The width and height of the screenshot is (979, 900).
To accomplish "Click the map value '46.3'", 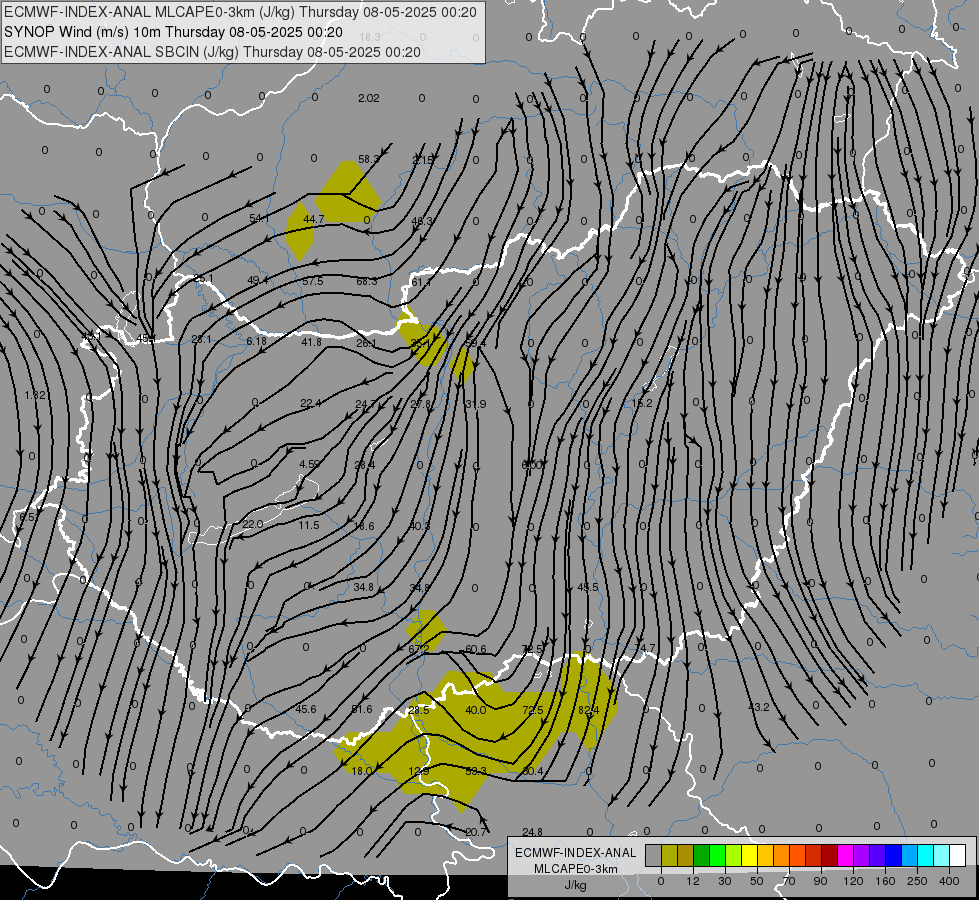I will click(421, 220).
